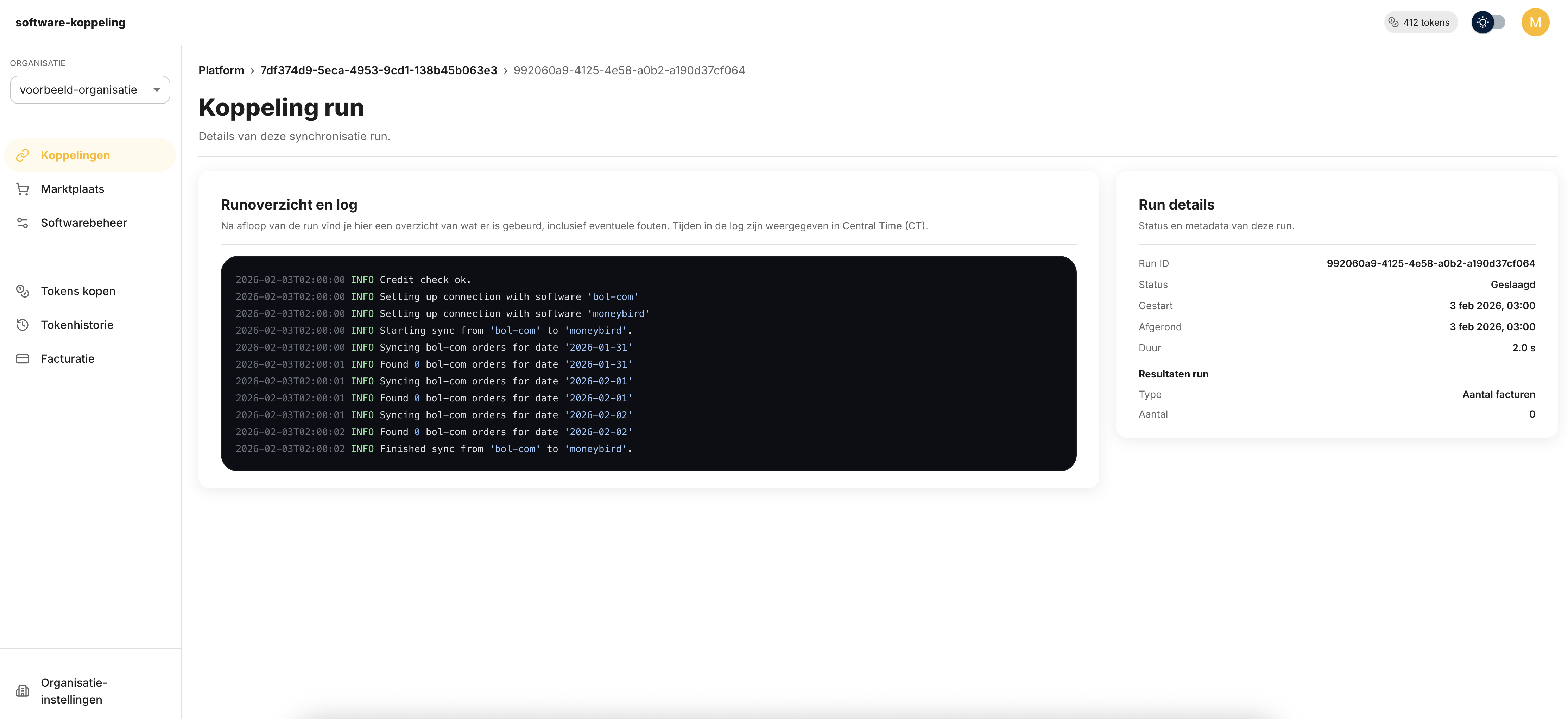Click the organisatie dropdown arrow
Image resolution: width=1568 pixels, height=719 pixels.
[x=157, y=90]
